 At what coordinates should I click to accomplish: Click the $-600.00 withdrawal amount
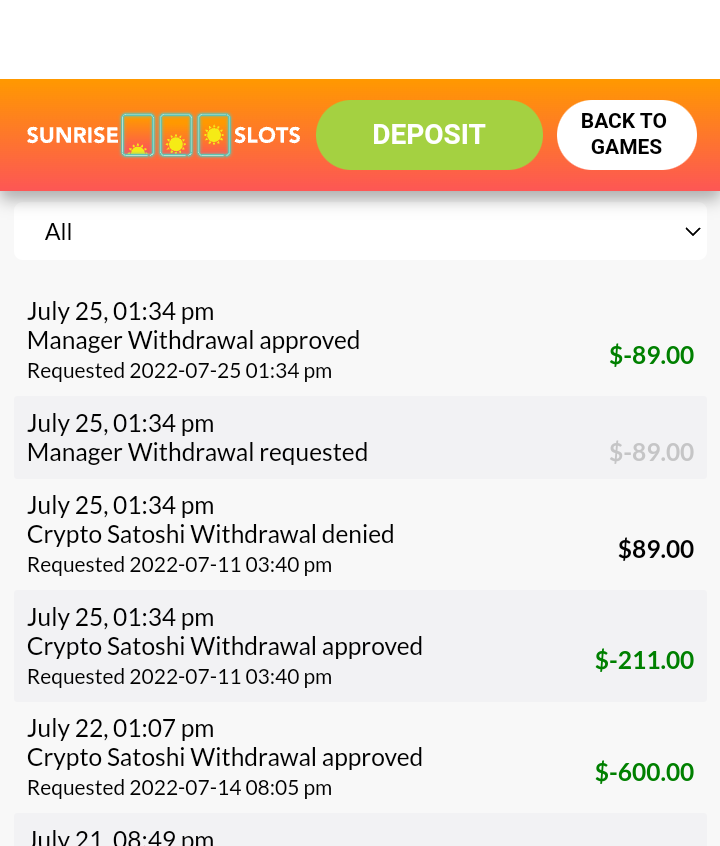coord(644,772)
